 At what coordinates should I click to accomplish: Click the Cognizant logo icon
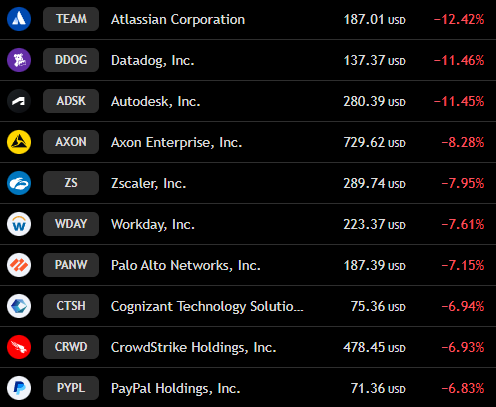[19, 306]
